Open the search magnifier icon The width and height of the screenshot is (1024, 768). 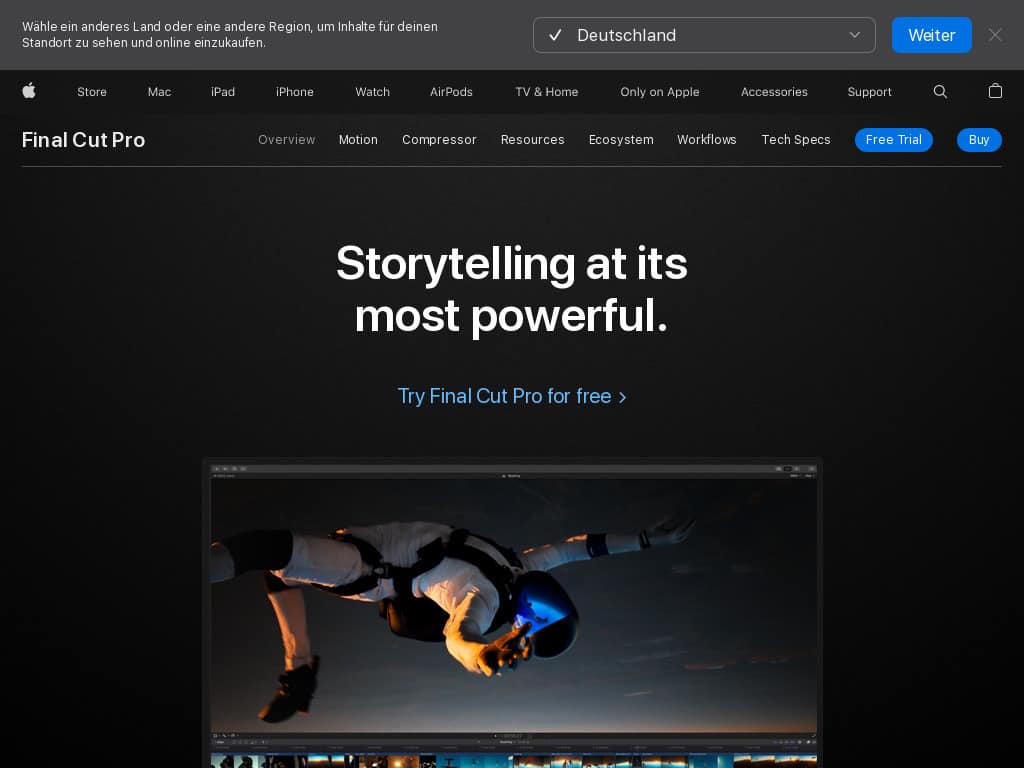tap(940, 91)
